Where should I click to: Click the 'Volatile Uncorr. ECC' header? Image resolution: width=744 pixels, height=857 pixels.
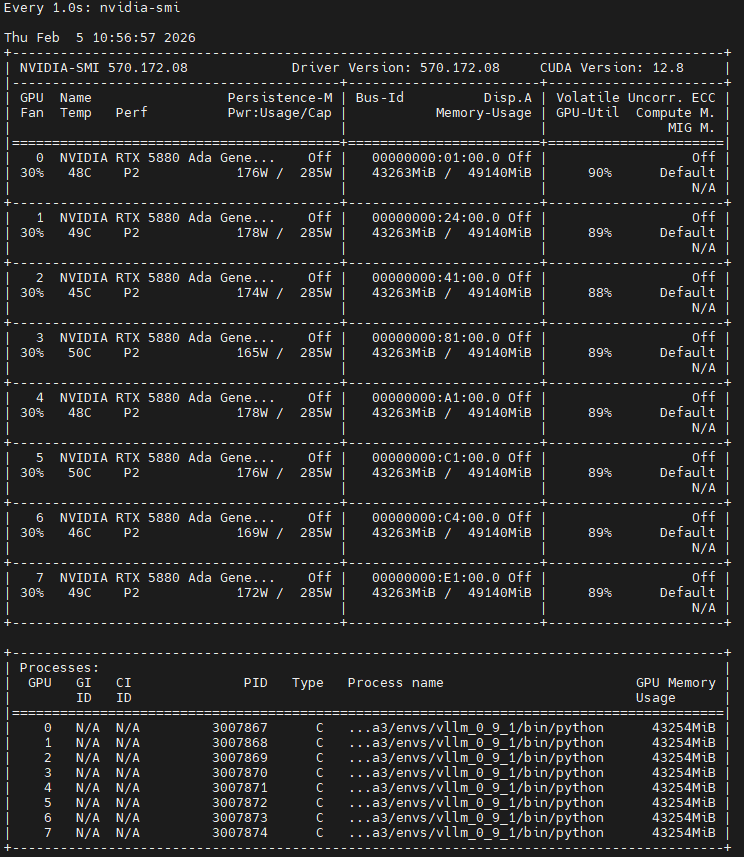click(636, 98)
